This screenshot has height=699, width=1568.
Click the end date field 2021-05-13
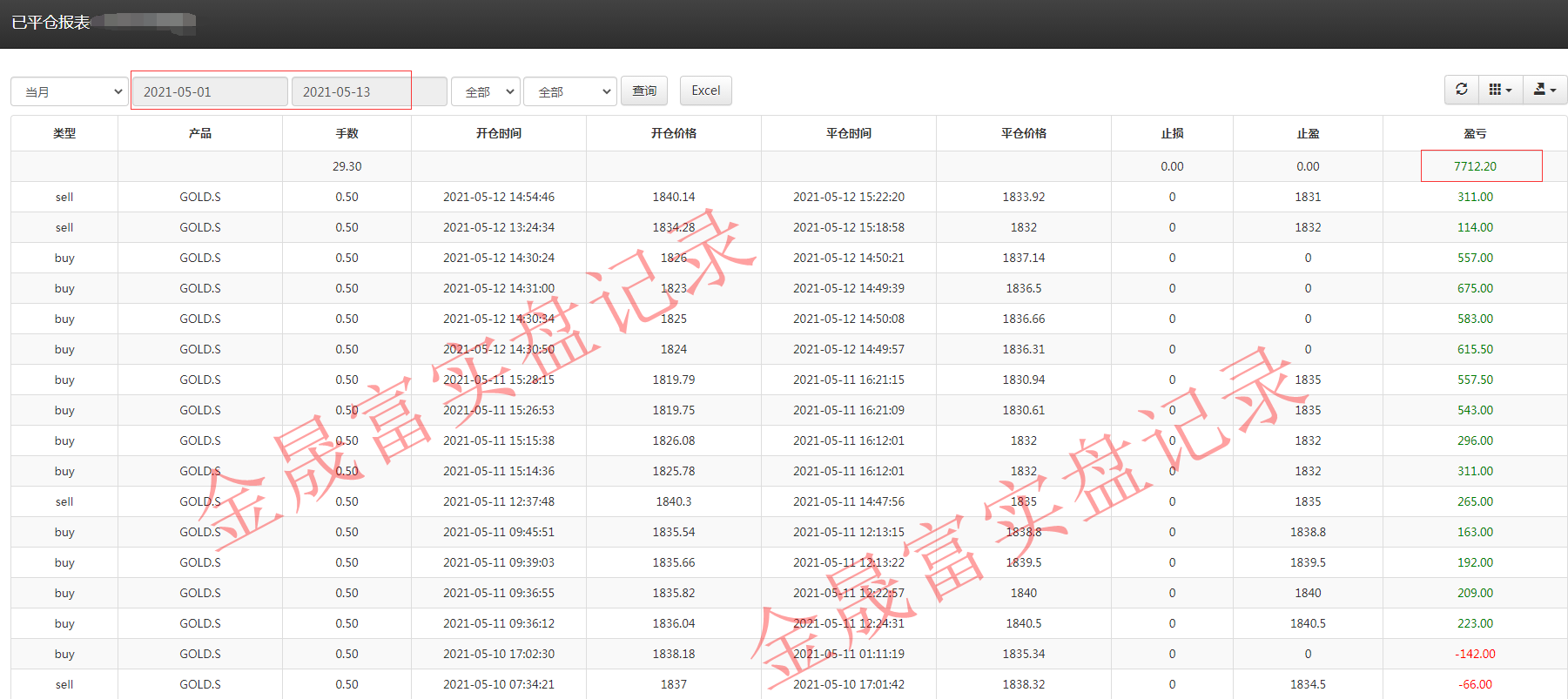(350, 91)
